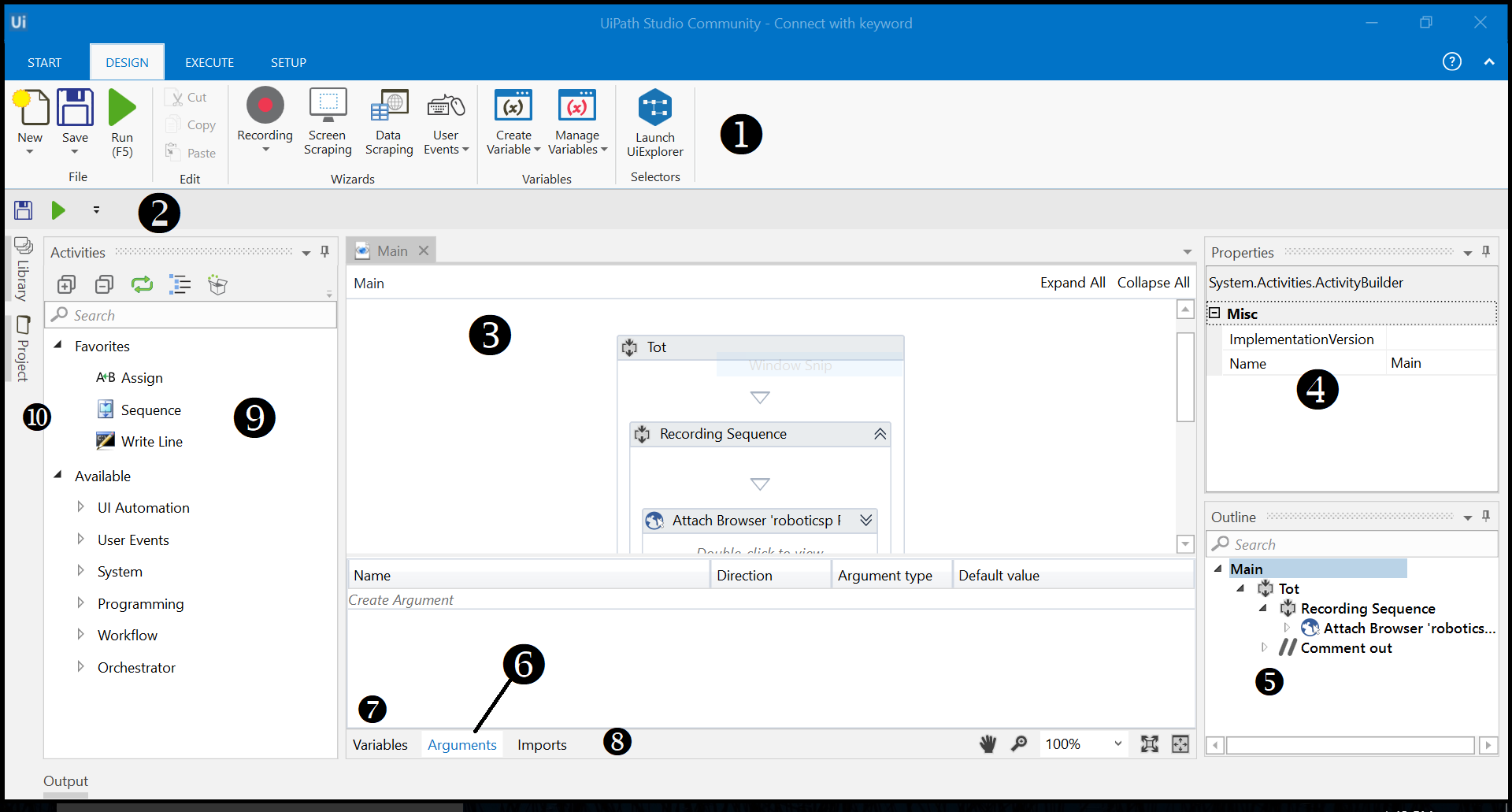This screenshot has width=1512, height=812.
Task: Click the Outline search field
Action: tap(1352, 544)
